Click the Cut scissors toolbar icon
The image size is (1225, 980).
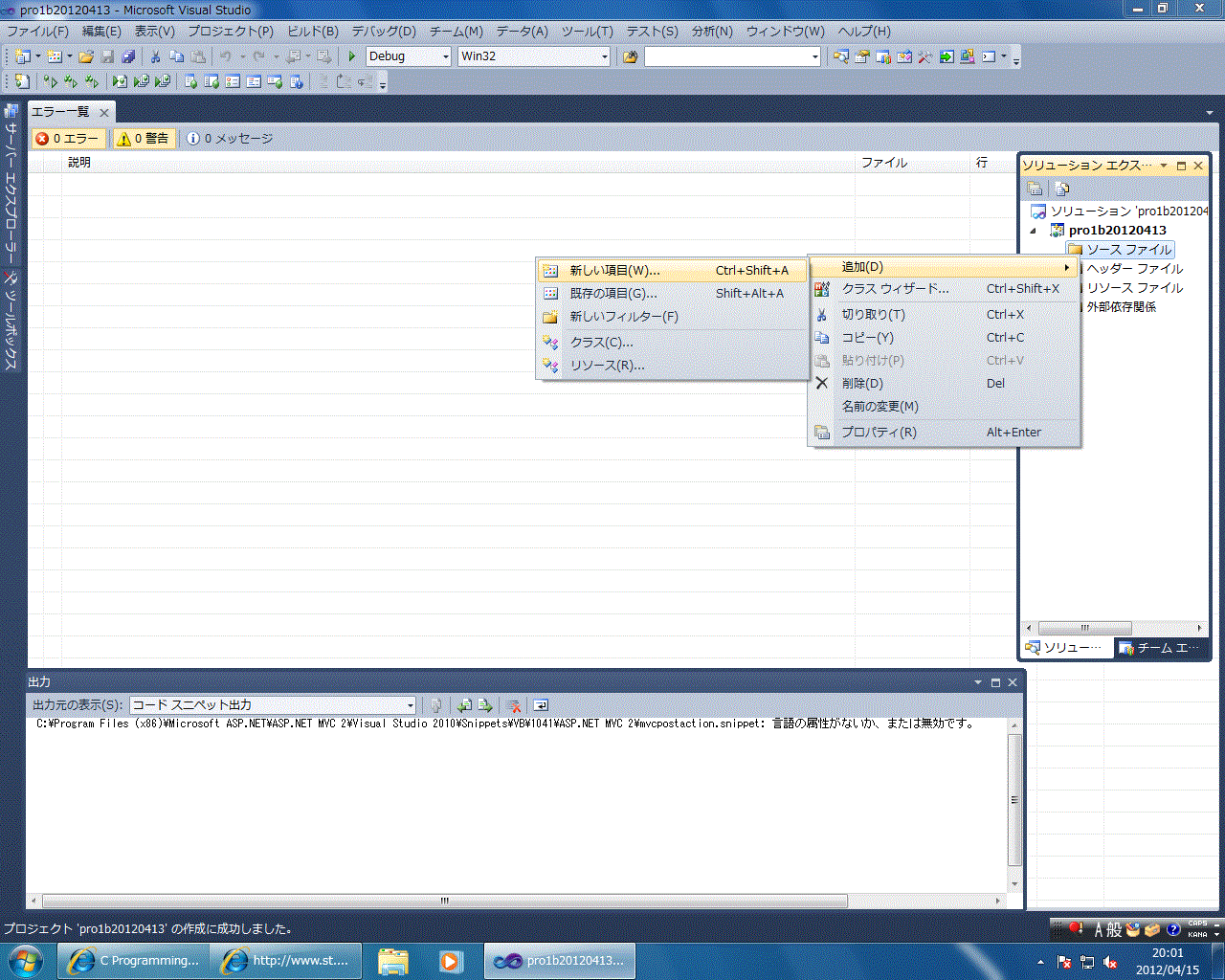(155, 56)
